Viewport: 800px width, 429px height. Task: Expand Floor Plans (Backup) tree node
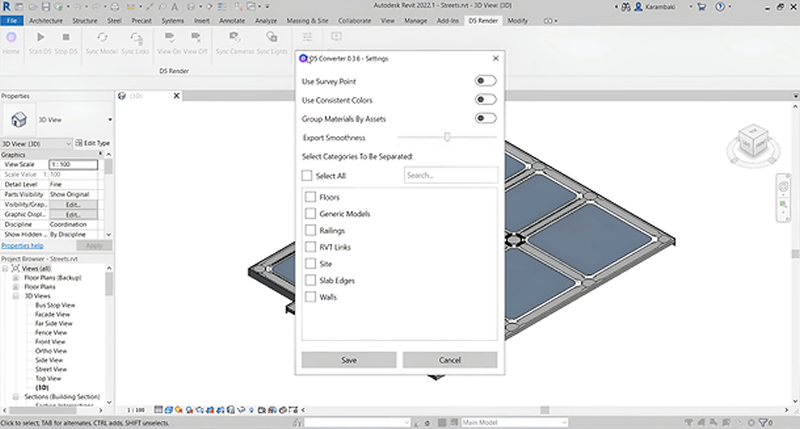pyautogui.click(x=16, y=278)
